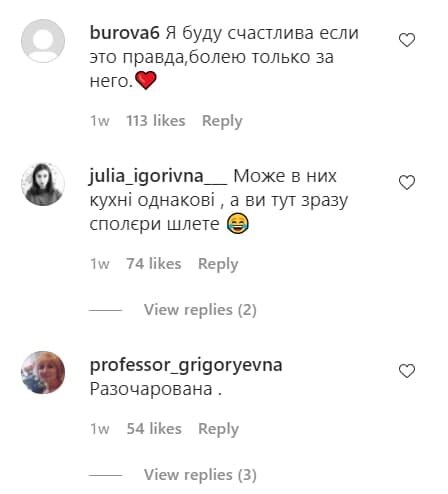The height and width of the screenshot is (494, 448).
Task: Visit professor_grigoryevna username profile link
Action: (x=186, y=365)
